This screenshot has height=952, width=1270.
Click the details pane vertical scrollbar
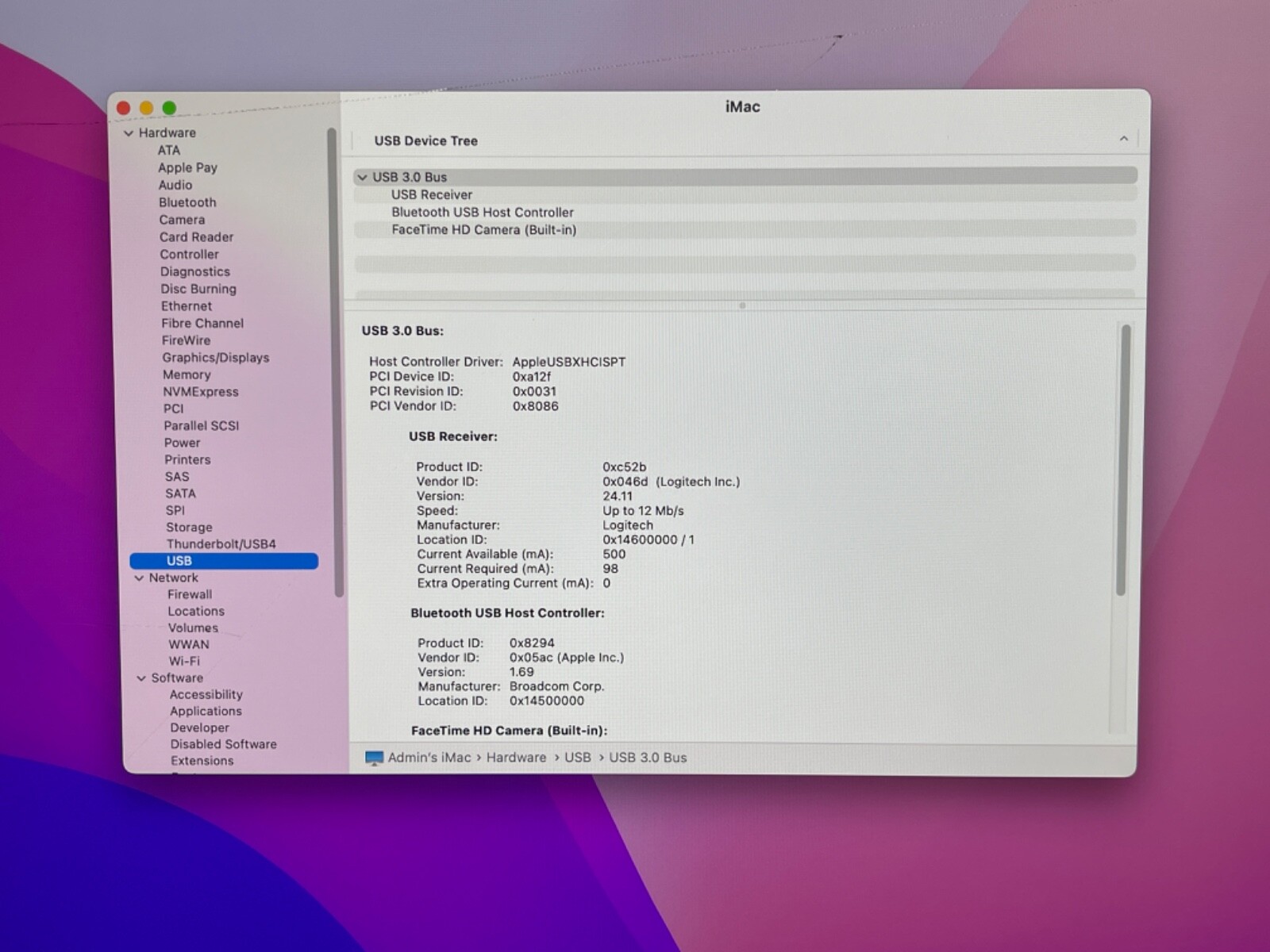click(x=1123, y=459)
